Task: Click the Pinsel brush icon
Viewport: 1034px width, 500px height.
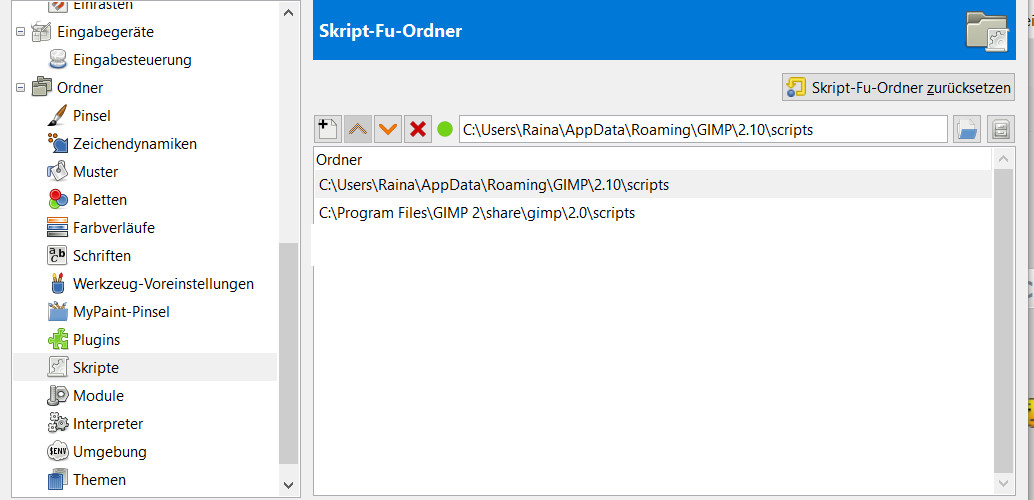Action: pyautogui.click(x=58, y=115)
